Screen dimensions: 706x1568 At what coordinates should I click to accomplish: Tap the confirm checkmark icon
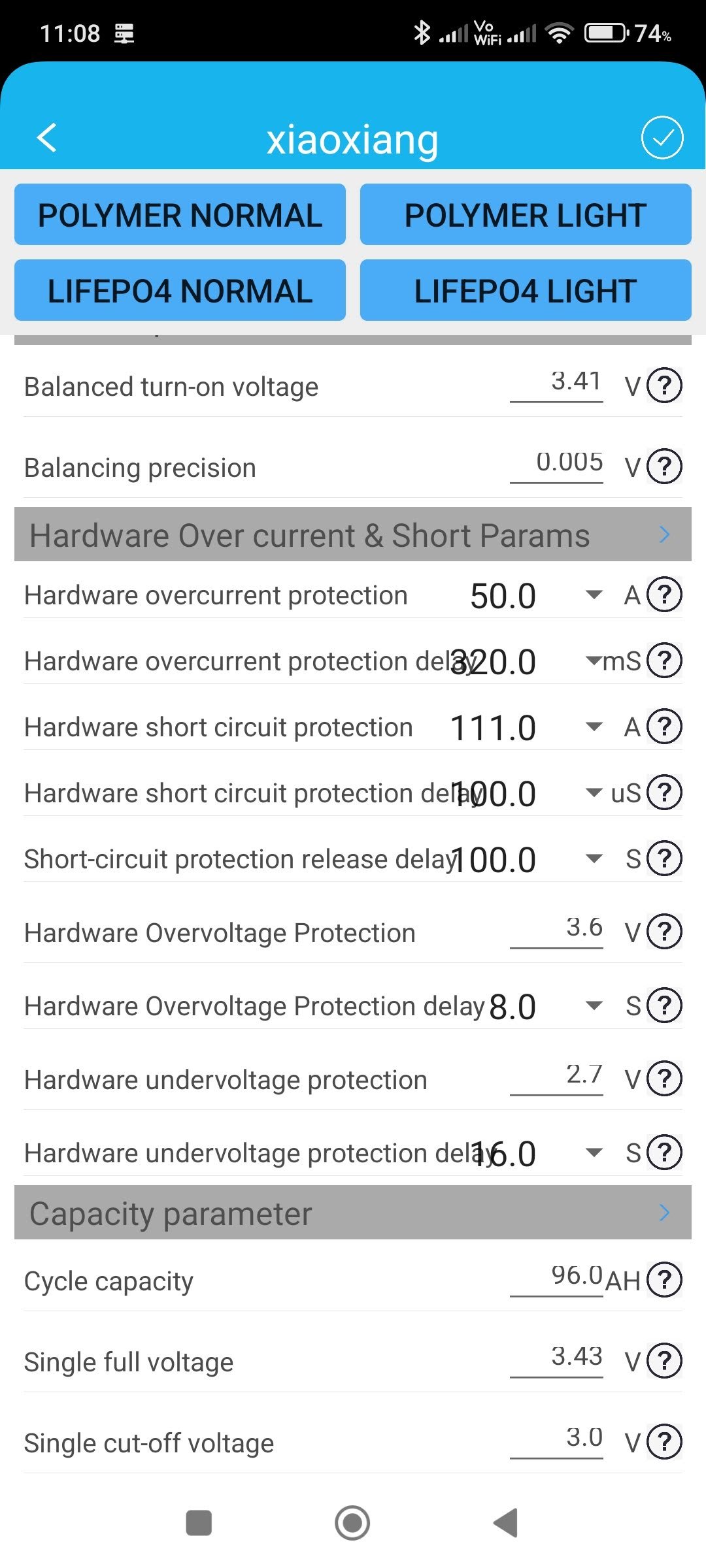click(x=662, y=138)
